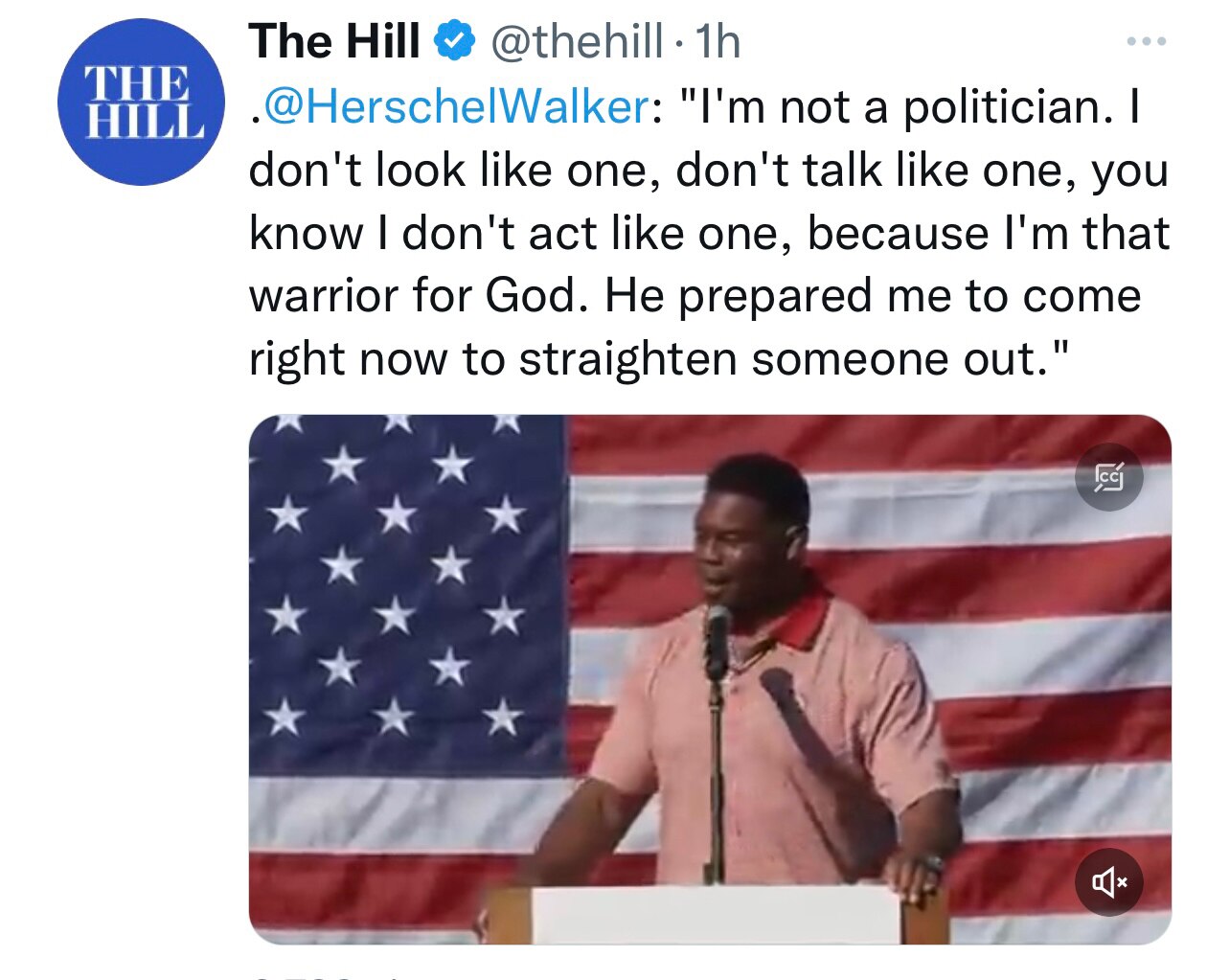Click the phrase "warrior for God"
The image size is (1230, 980).
click(x=415, y=296)
